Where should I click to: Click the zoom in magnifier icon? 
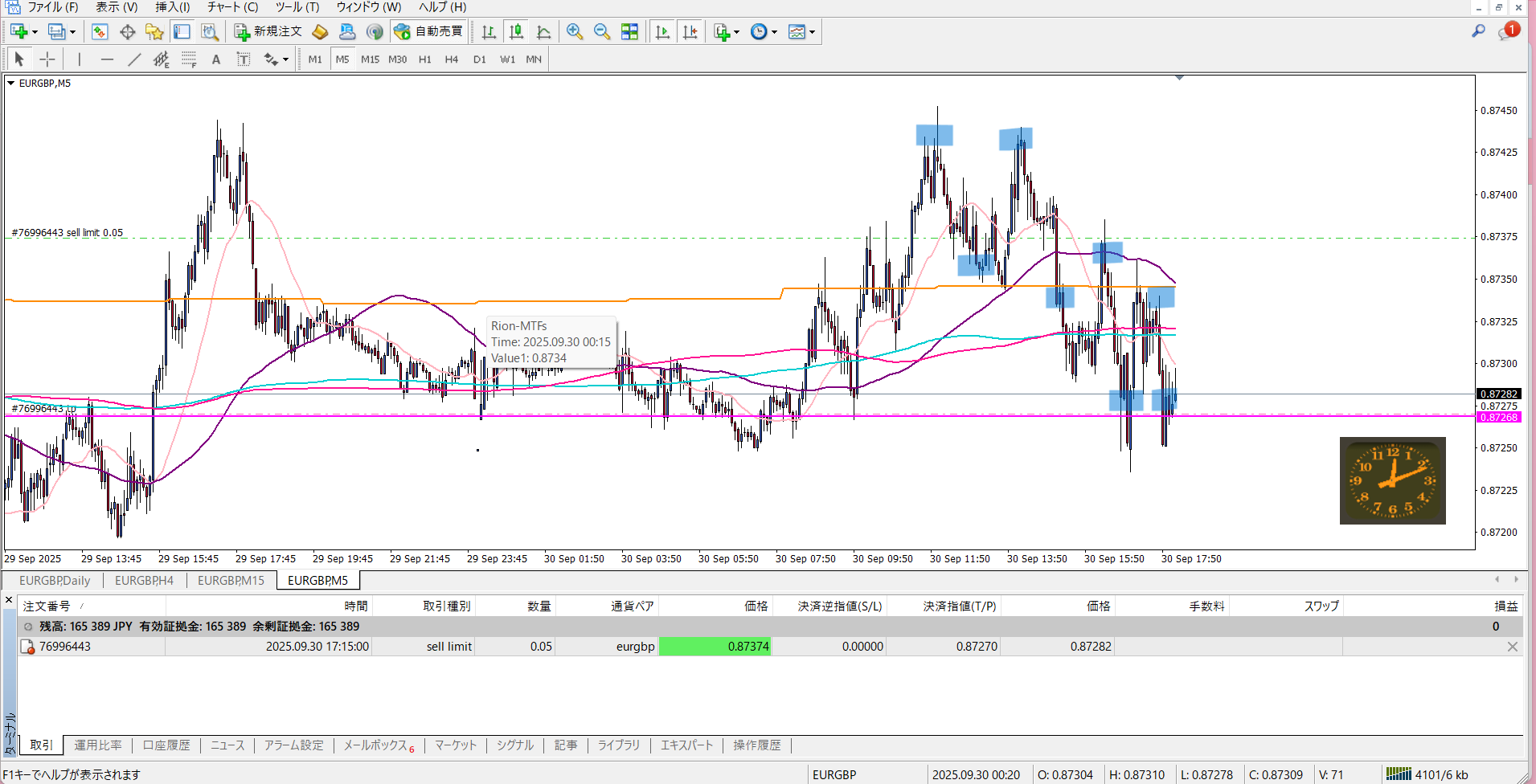tap(574, 31)
